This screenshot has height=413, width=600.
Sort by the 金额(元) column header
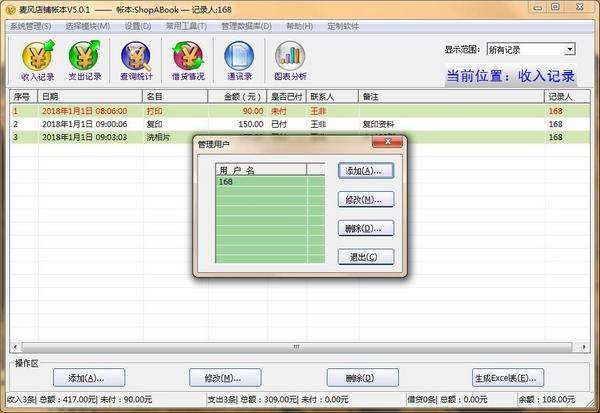[x=236, y=97]
